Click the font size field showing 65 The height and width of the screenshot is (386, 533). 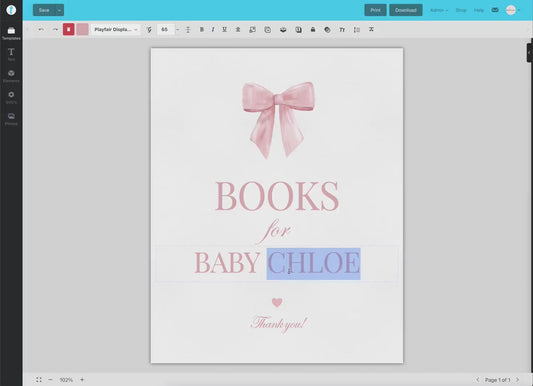tap(166, 30)
